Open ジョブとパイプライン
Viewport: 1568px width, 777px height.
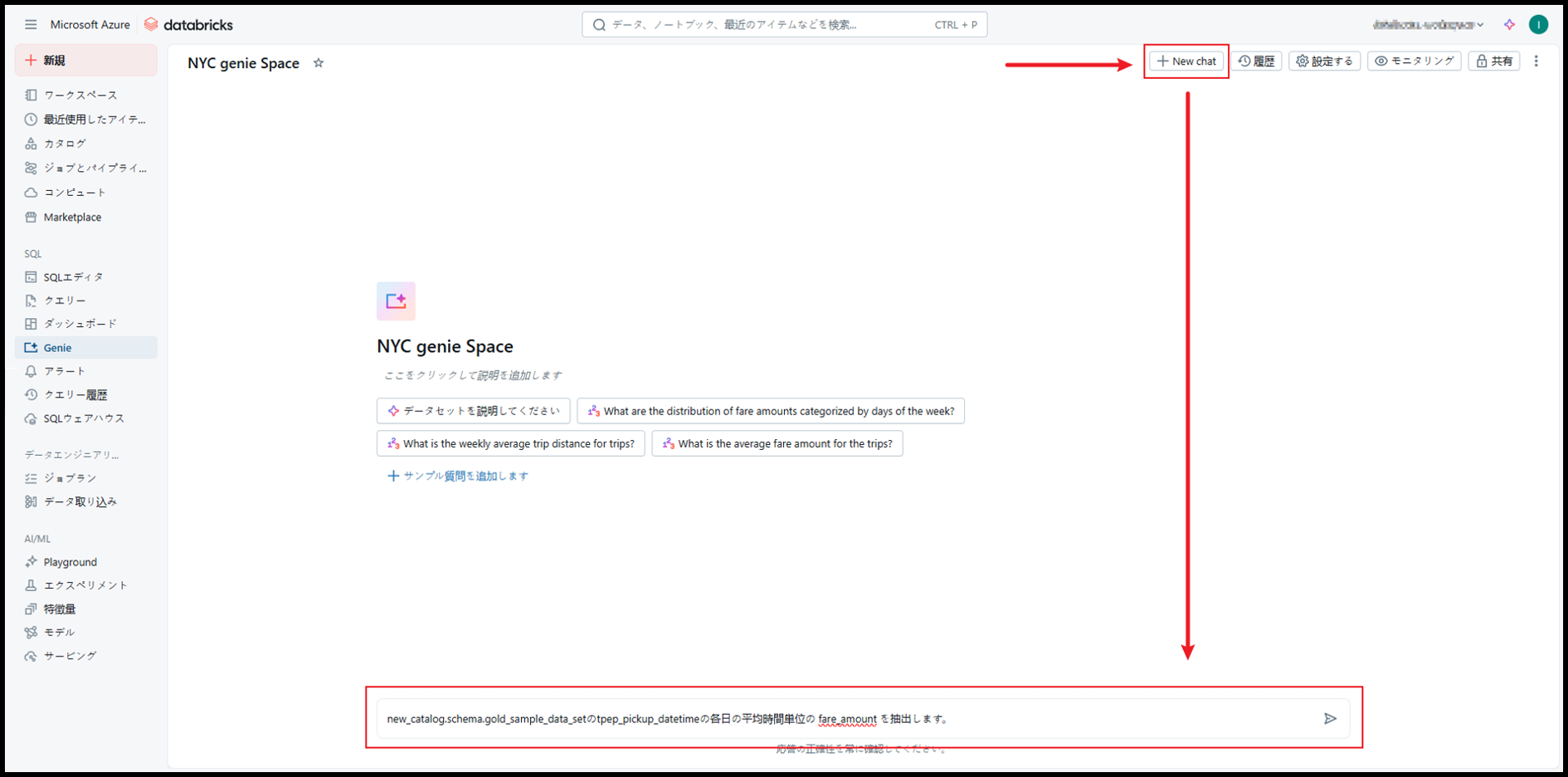pos(85,168)
